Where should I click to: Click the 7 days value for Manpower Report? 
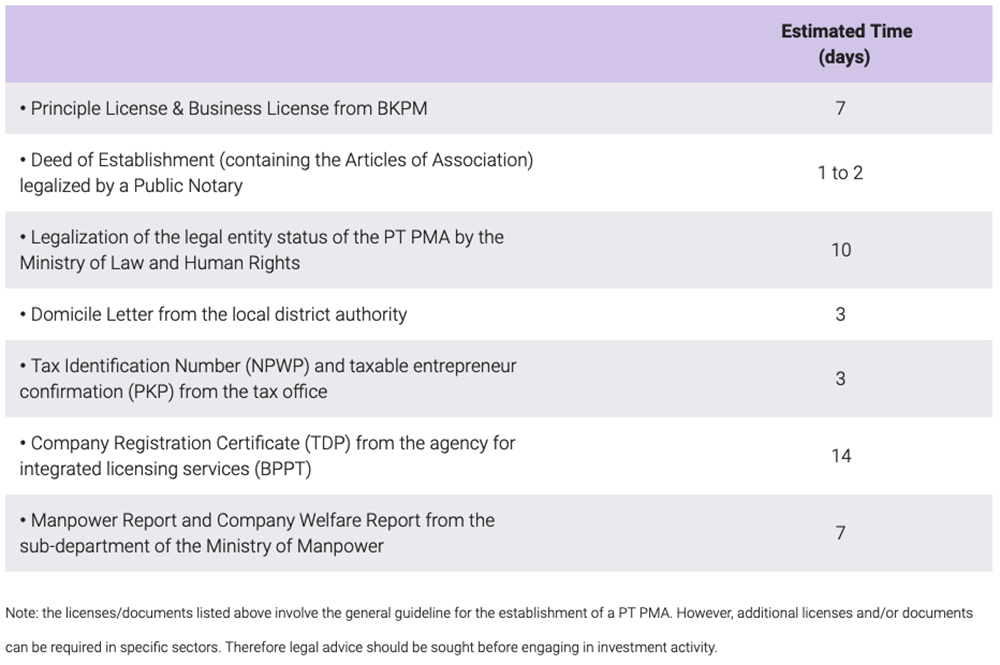point(840,533)
